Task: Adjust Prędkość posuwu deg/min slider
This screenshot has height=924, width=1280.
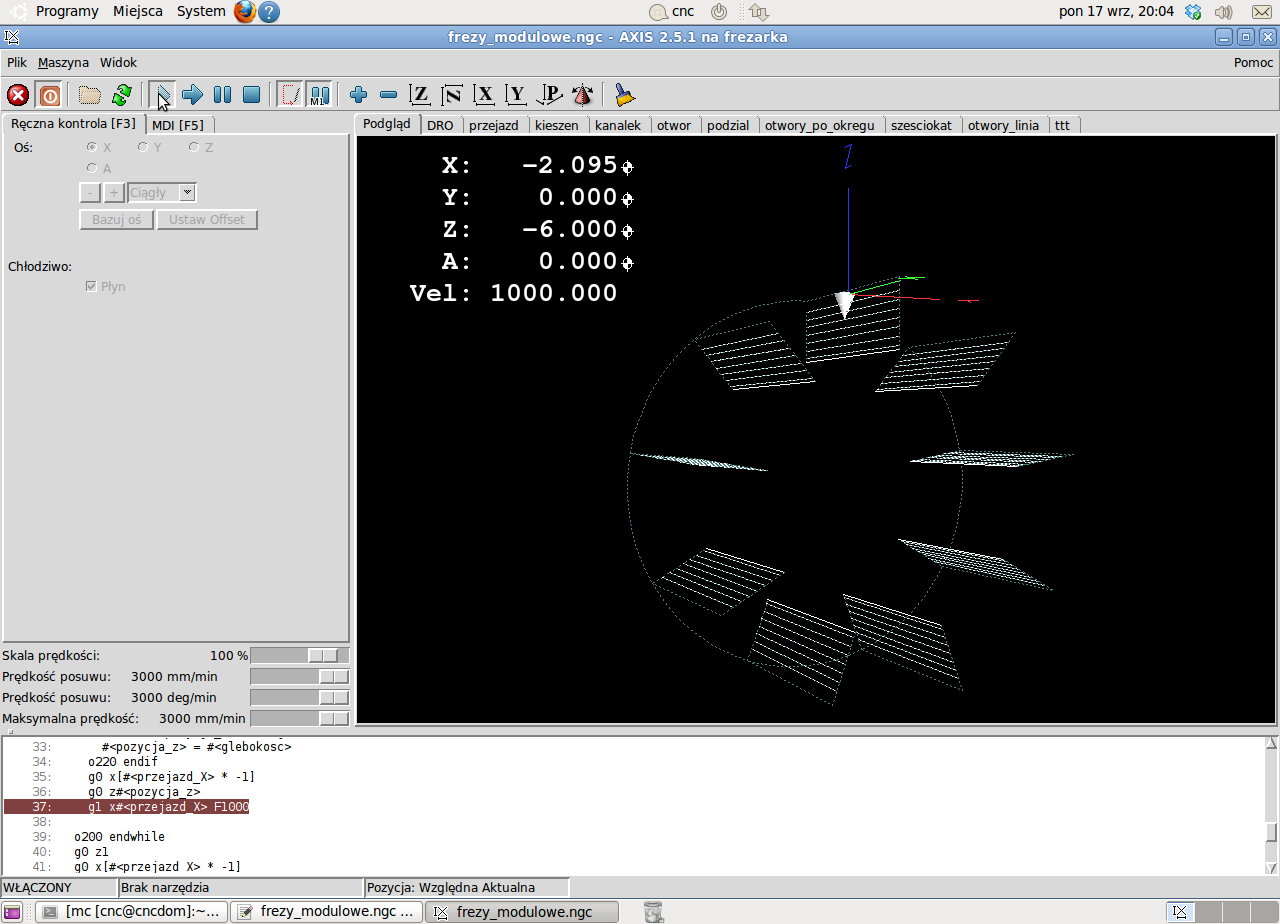Action: [x=300, y=697]
